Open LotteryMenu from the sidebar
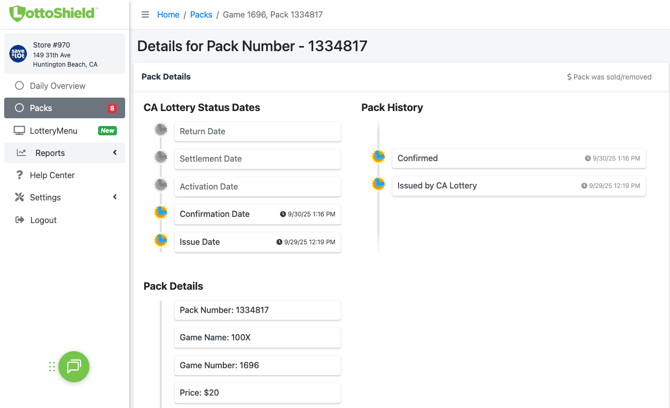The image size is (670, 408). coord(53,131)
